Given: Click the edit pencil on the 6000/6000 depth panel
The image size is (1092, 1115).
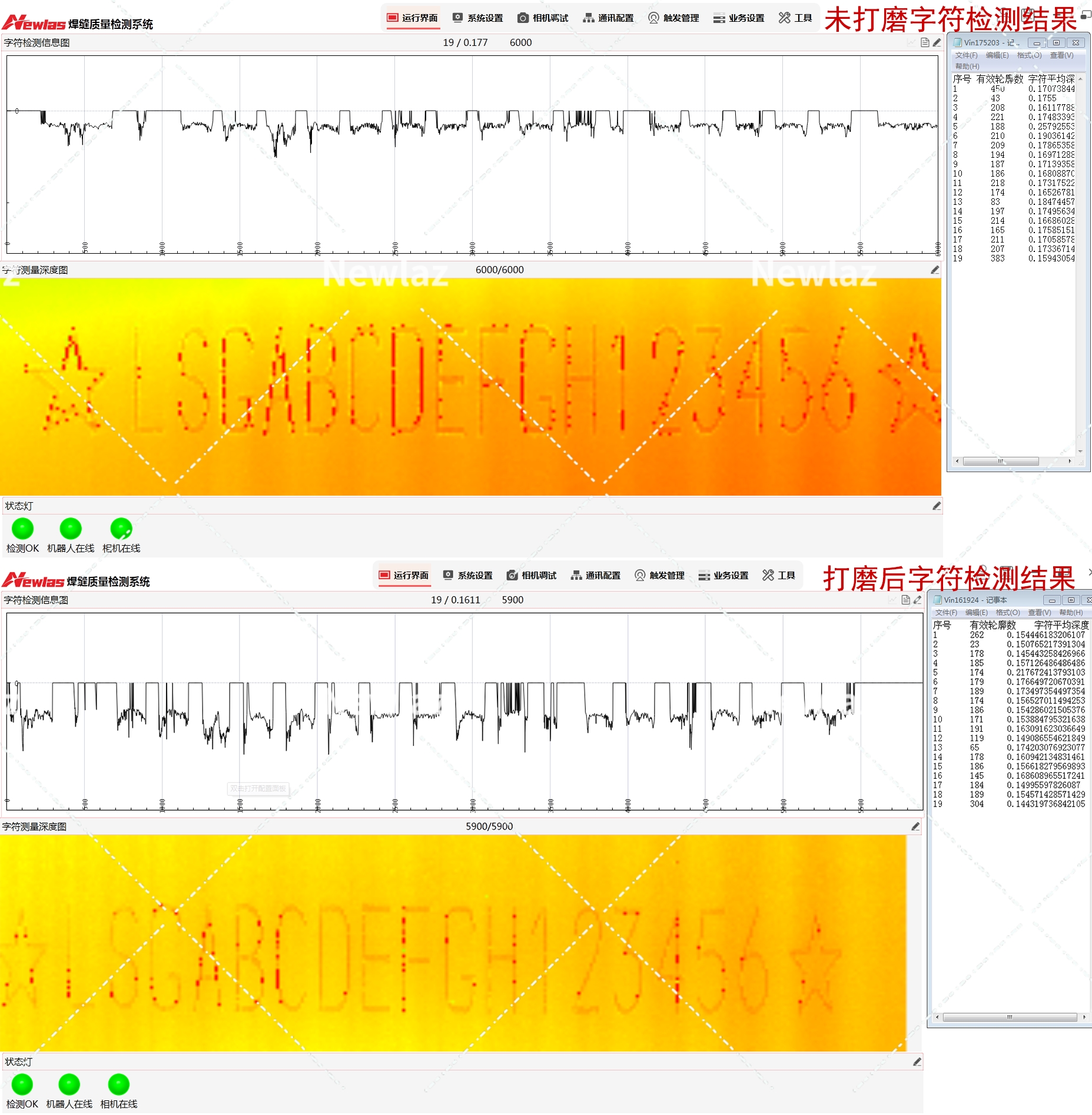Looking at the screenshot, I should pos(934,270).
